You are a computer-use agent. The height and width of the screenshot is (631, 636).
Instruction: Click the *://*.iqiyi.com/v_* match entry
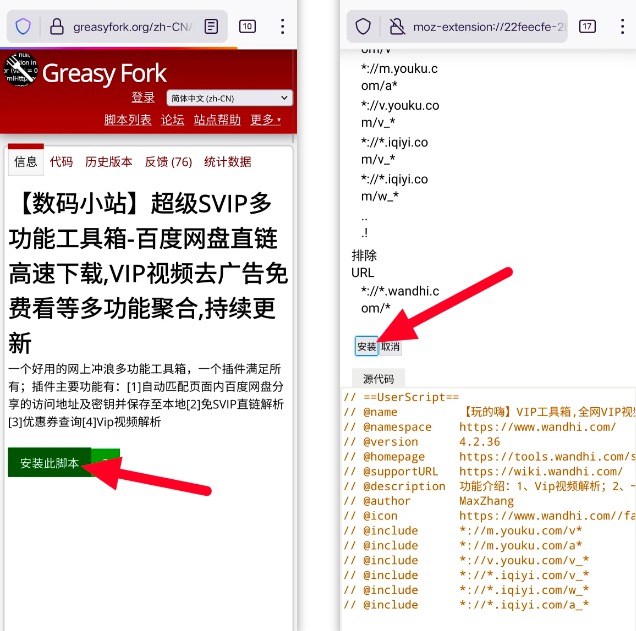394,150
